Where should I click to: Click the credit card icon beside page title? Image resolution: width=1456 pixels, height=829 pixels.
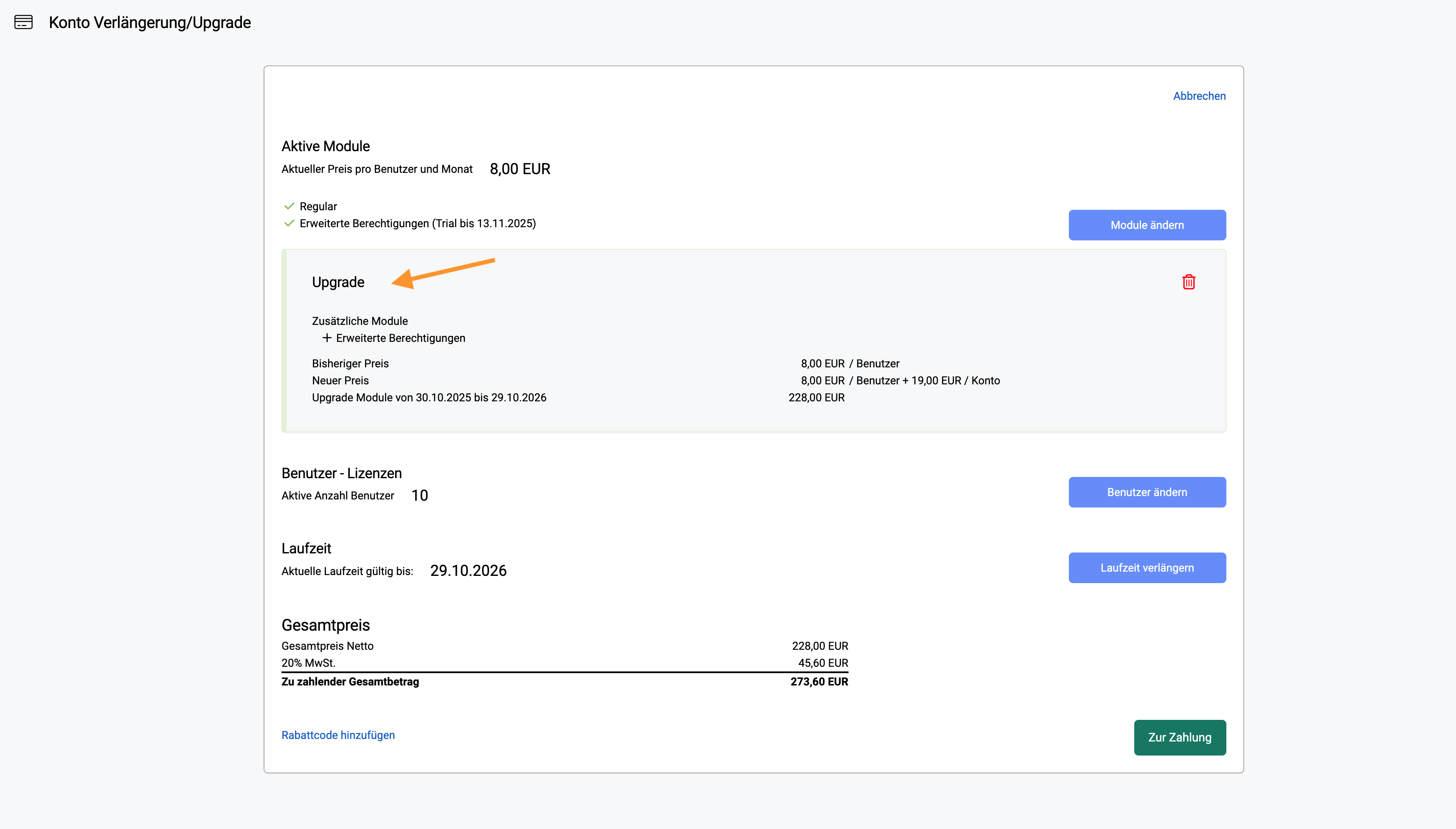coord(23,22)
